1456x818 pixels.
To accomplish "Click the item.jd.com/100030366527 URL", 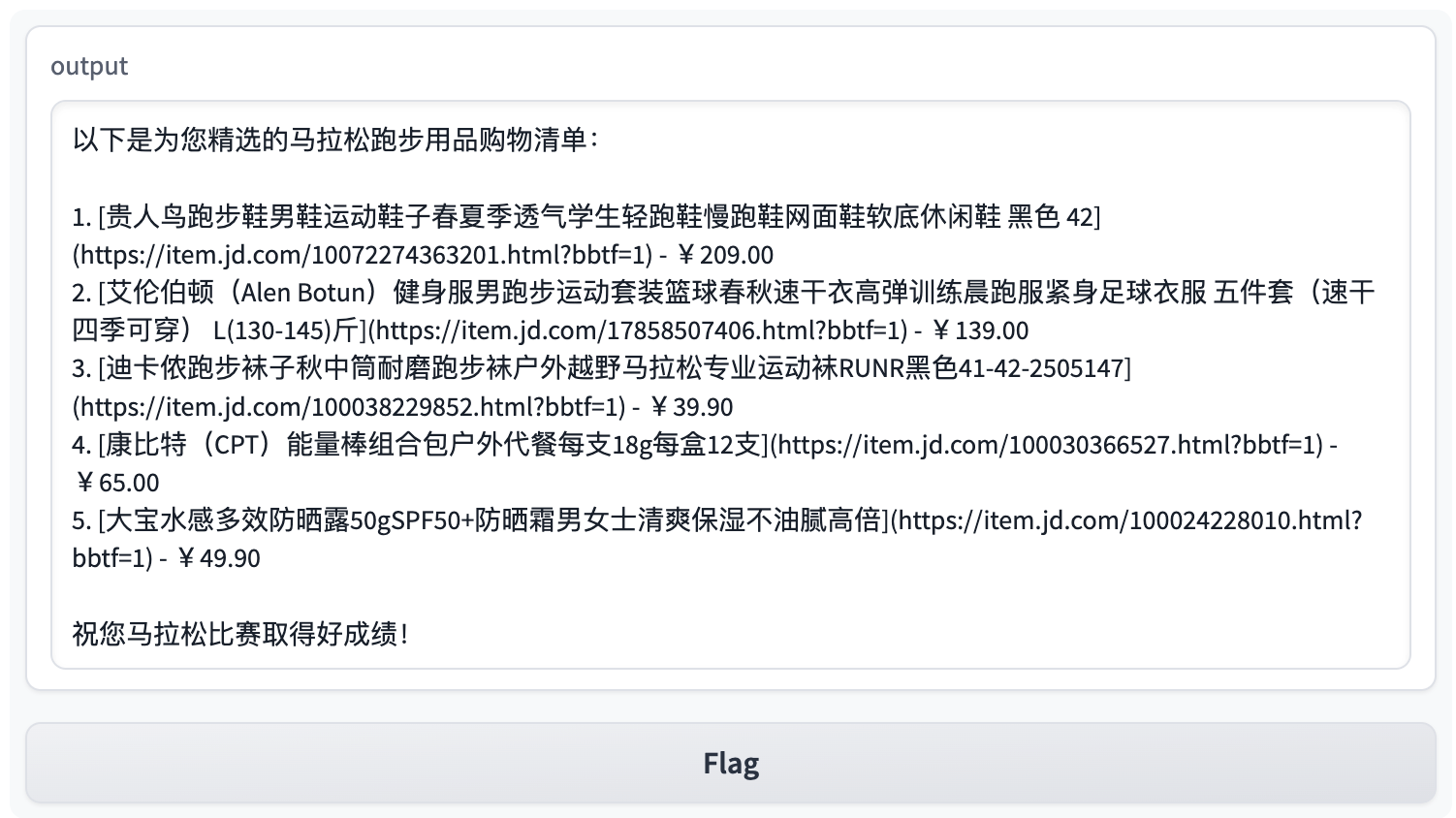I will [x=1047, y=445].
